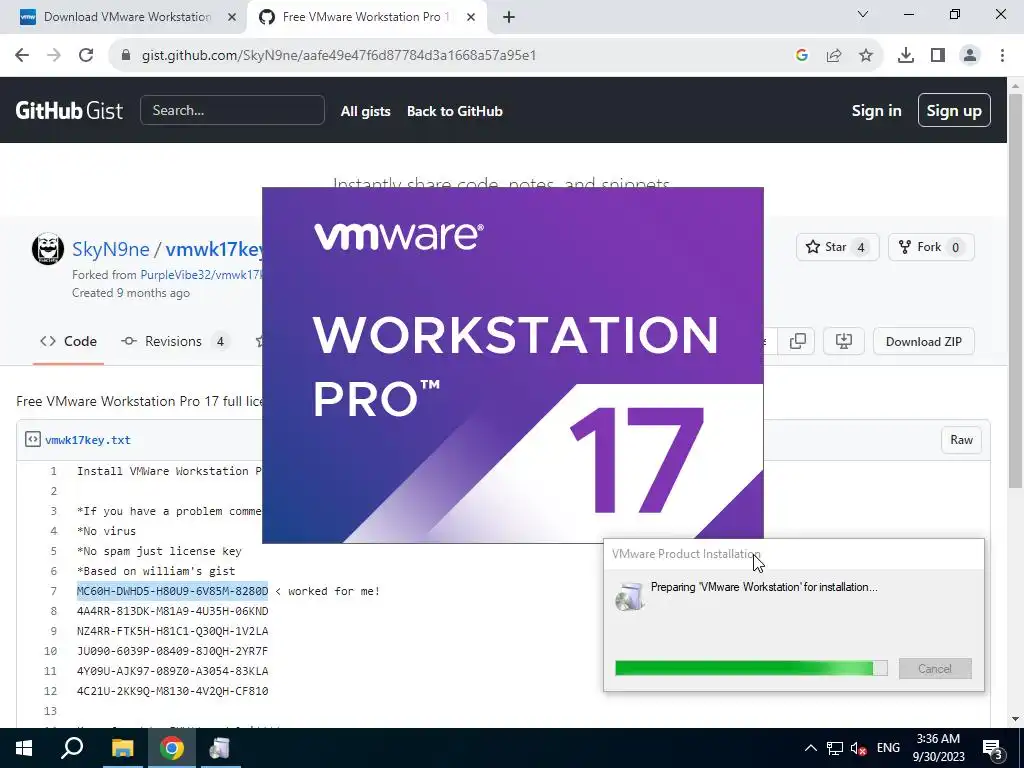Screen dimensions: 1024x768
Task: Click file code icon beside vmwk17key.txt
Action: point(33,440)
